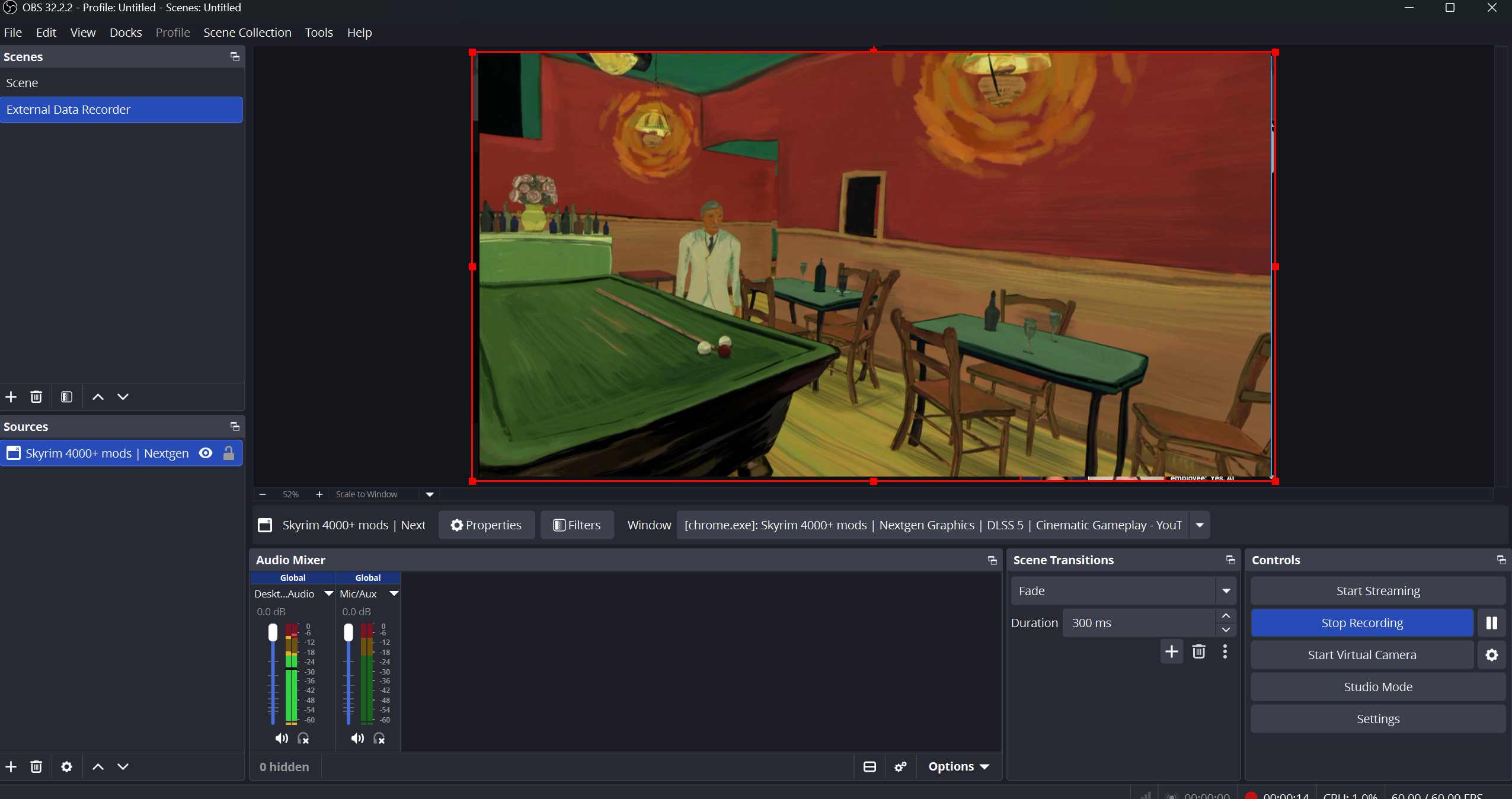Mute Desktop Audio speaker icon

pyautogui.click(x=282, y=738)
